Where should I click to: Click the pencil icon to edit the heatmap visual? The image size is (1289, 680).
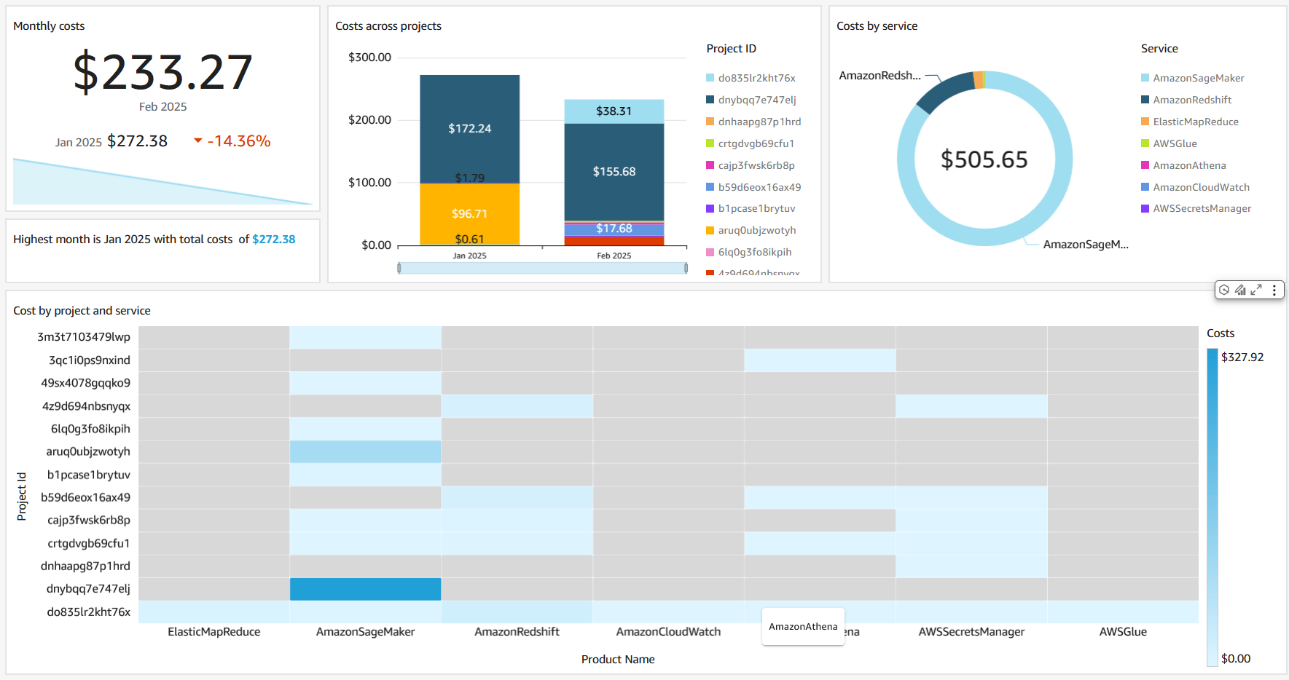click(x=1240, y=289)
